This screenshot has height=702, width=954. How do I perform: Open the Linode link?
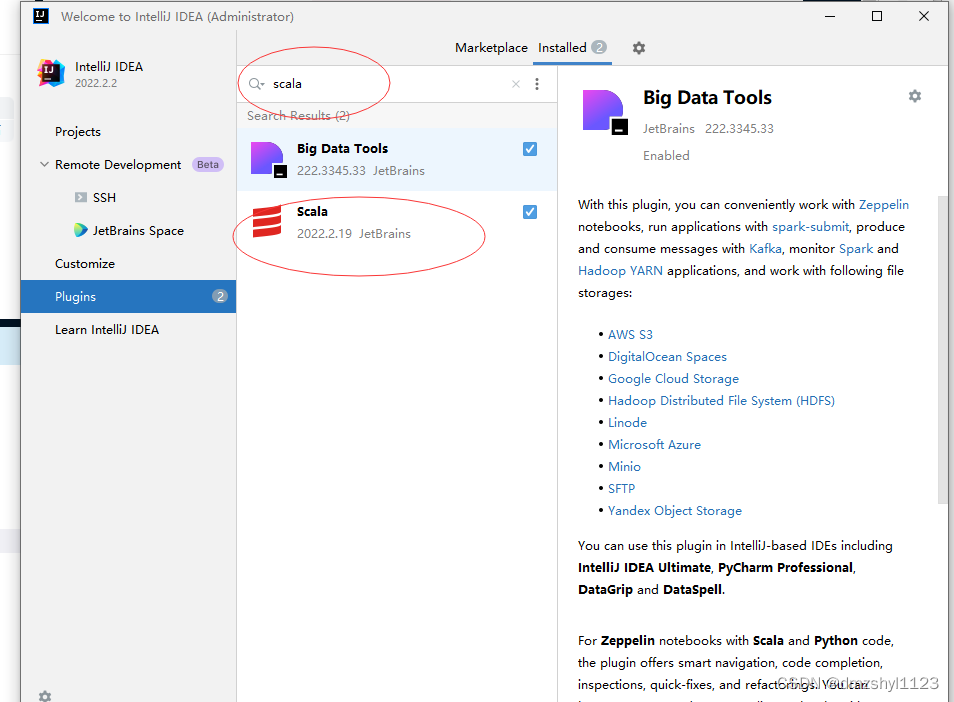coord(627,422)
